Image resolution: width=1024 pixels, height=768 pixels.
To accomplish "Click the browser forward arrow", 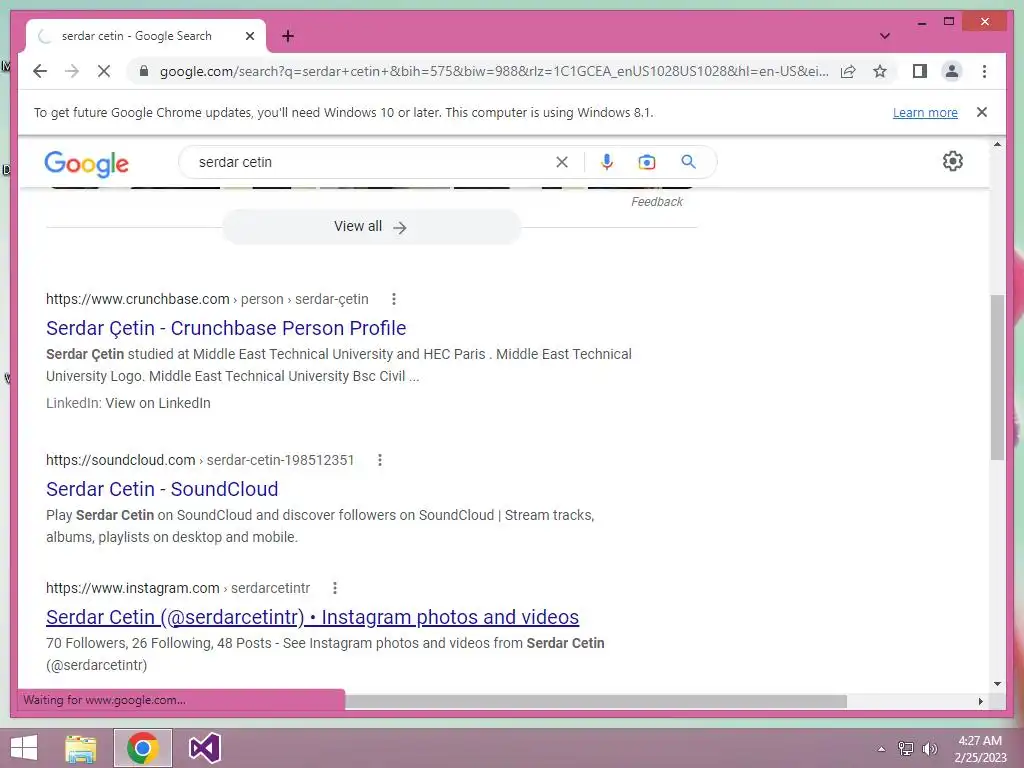I will tap(72, 71).
